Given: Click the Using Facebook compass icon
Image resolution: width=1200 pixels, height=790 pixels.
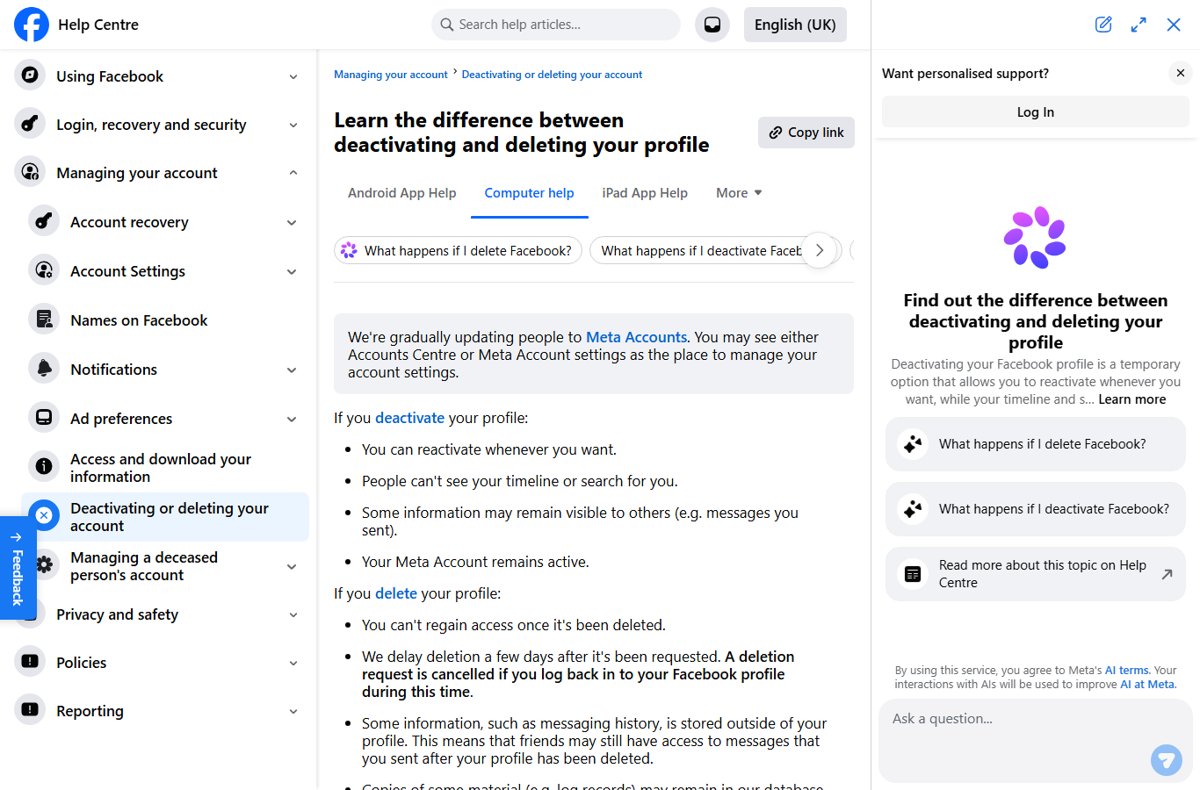Looking at the screenshot, I should (x=31, y=76).
